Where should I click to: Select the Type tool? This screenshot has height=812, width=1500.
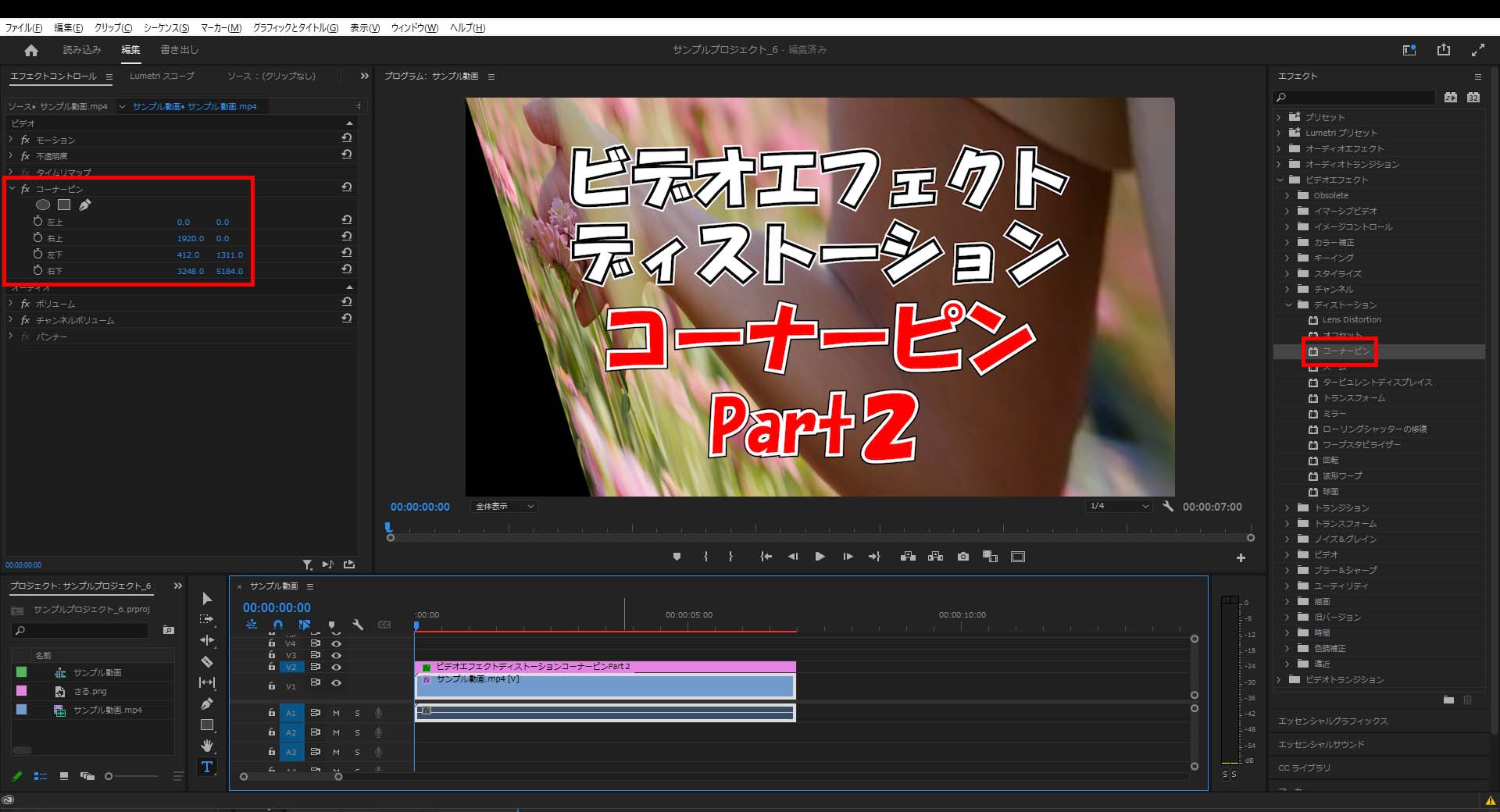(207, 767)
